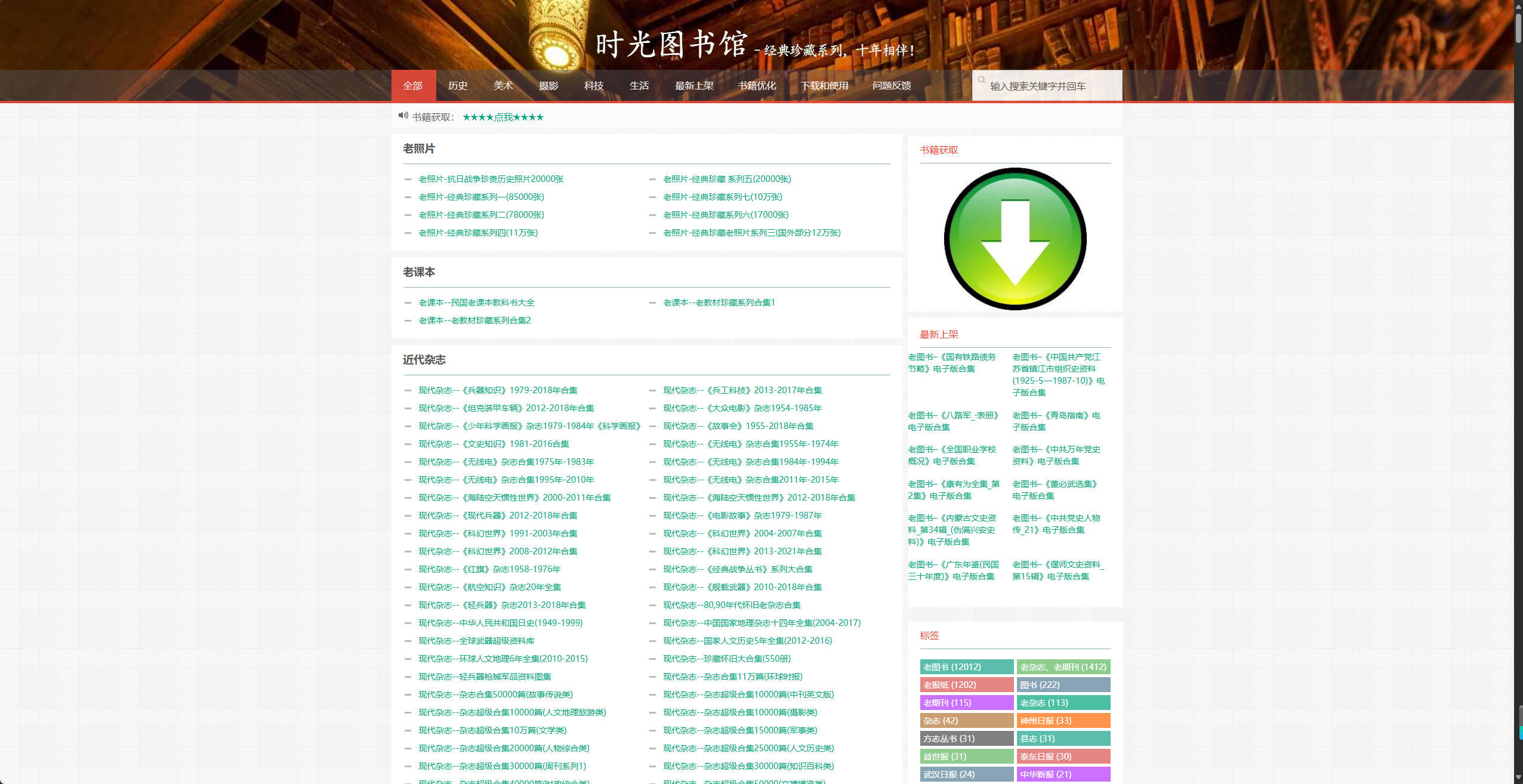Click the 神州日报 (33) tag

1063,721
